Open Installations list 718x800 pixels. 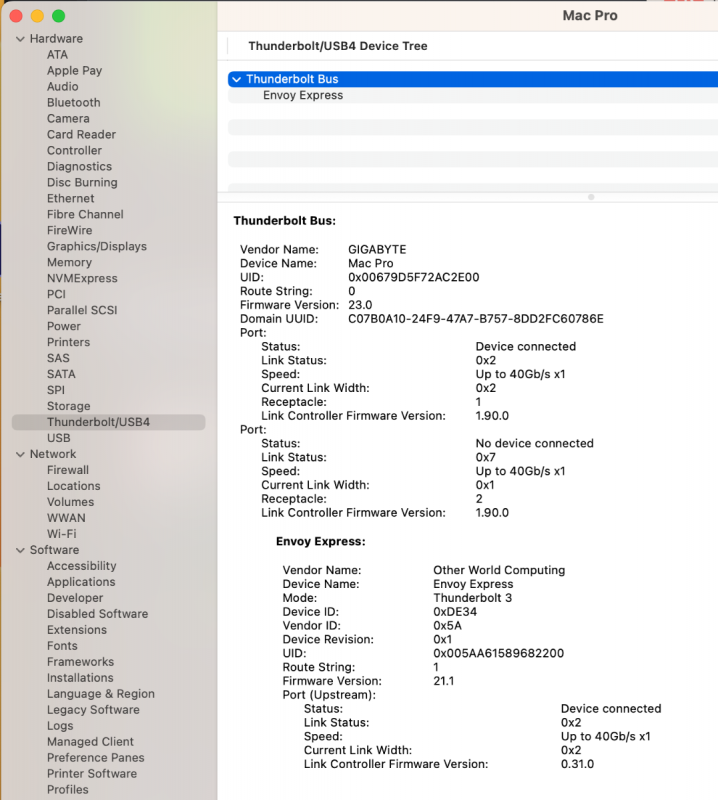[x=80, y=678]
